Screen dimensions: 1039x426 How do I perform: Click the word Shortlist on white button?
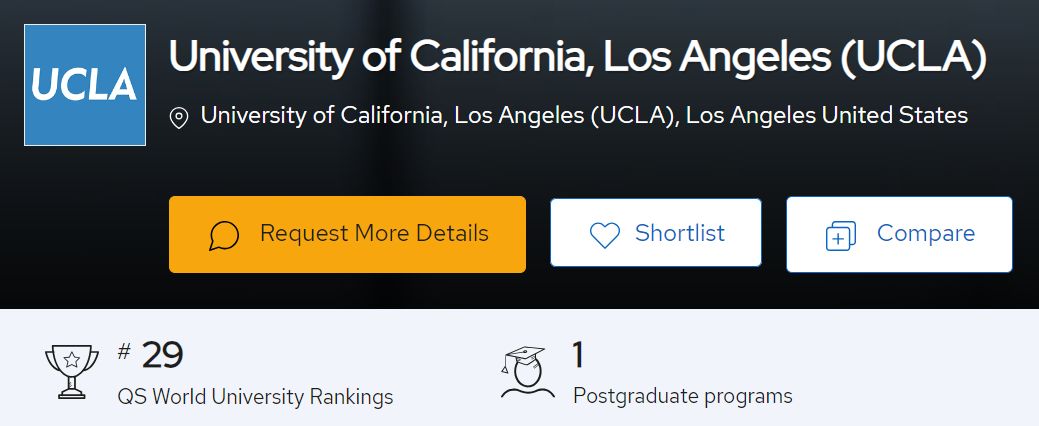(x=680, y=233)
